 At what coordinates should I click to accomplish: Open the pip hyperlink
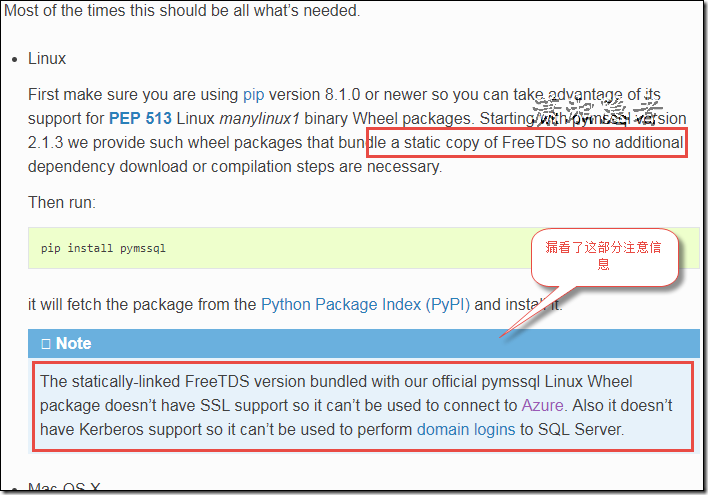point(253,95)
